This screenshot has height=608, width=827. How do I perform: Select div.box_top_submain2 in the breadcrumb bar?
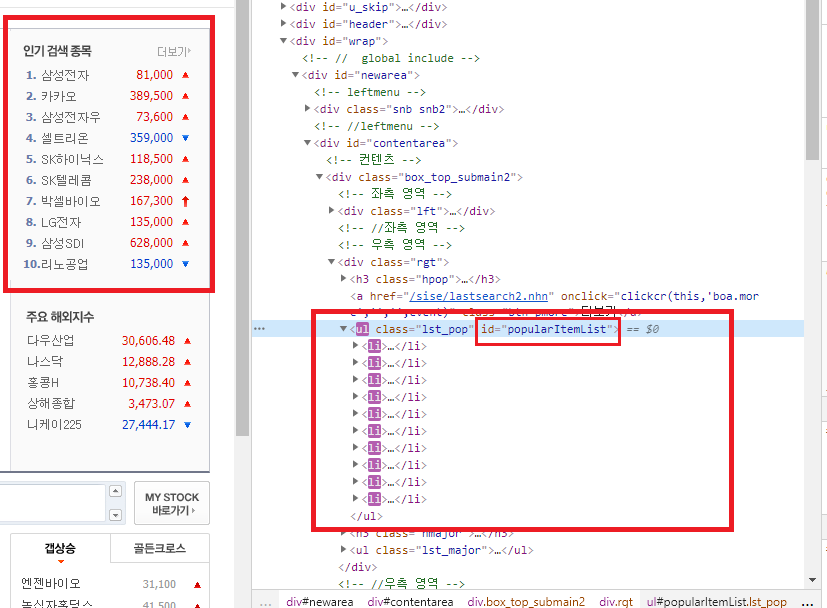[x=526, y=602]
